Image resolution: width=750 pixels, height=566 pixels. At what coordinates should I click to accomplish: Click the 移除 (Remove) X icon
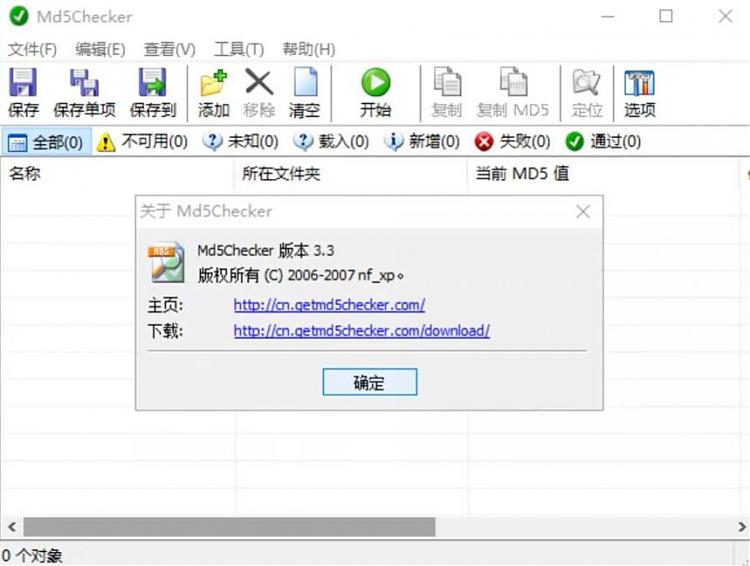click(259, 82)
